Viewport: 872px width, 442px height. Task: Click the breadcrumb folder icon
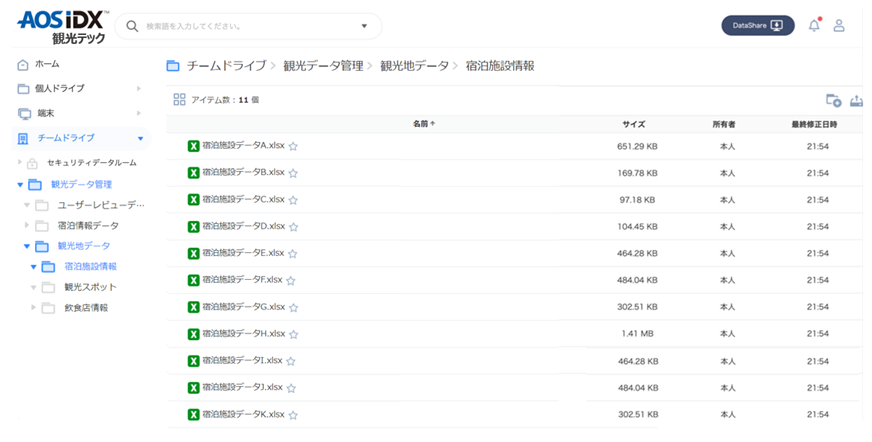click(x=173, y=66)
